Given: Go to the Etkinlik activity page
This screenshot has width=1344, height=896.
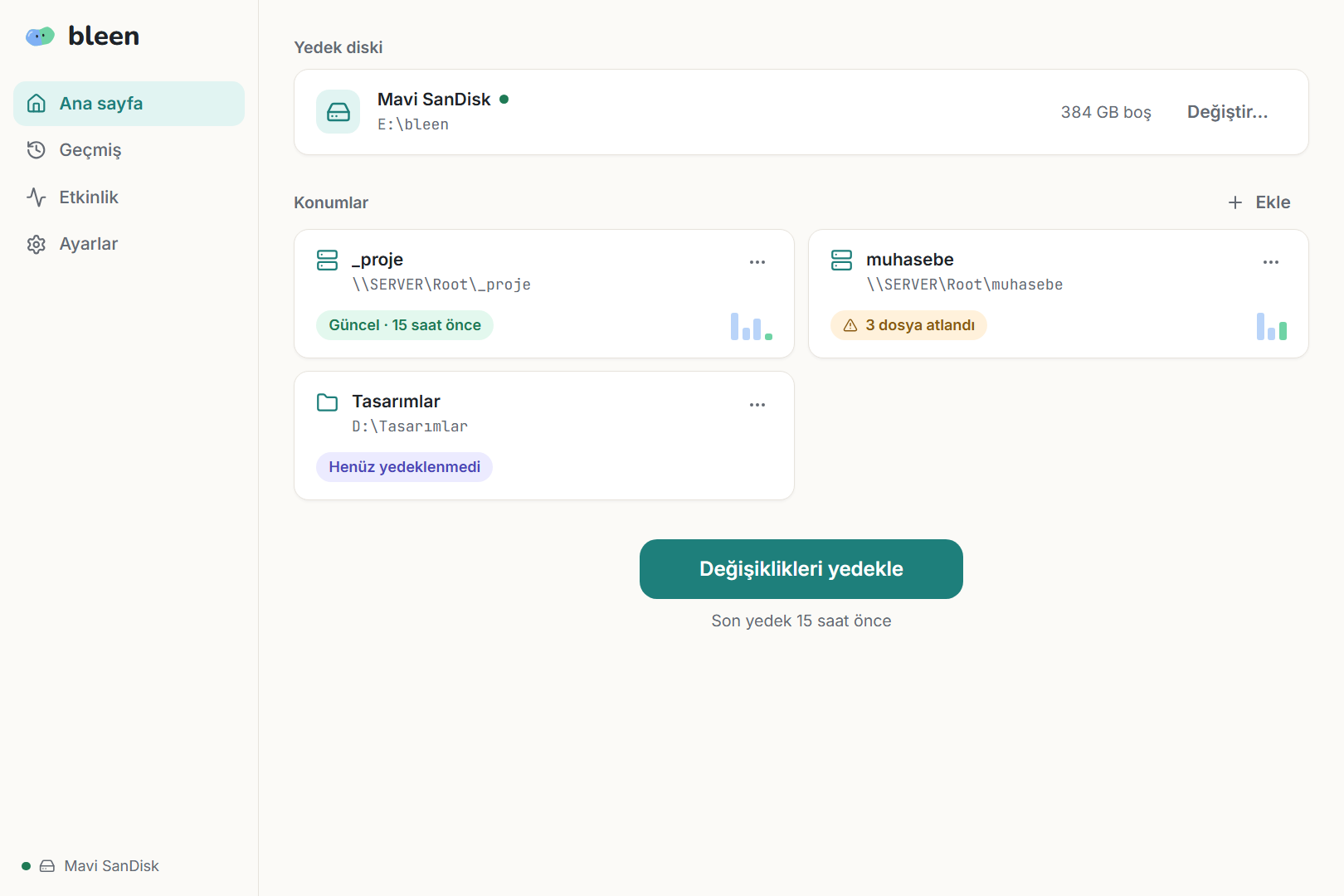Looking at the screenshot, I should click(x=129, y=197).
